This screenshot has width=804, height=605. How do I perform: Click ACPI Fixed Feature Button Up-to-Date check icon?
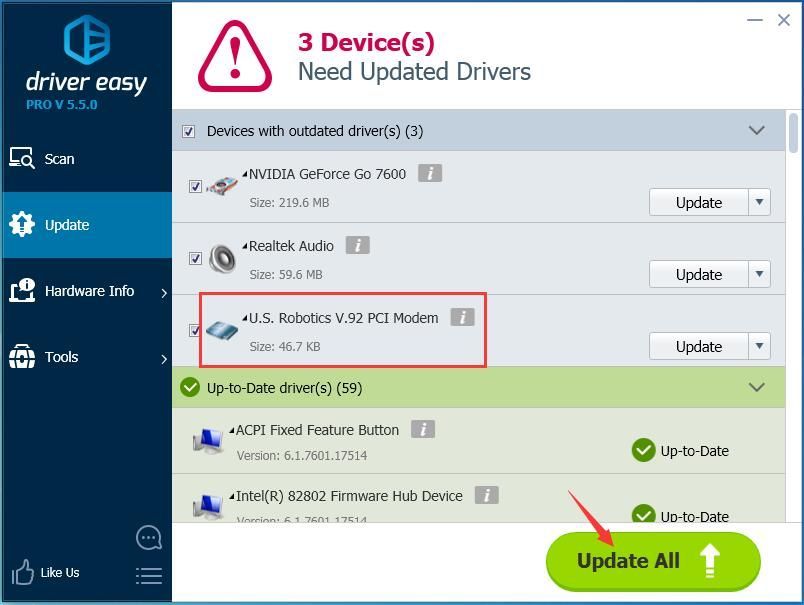pos(644,450)
